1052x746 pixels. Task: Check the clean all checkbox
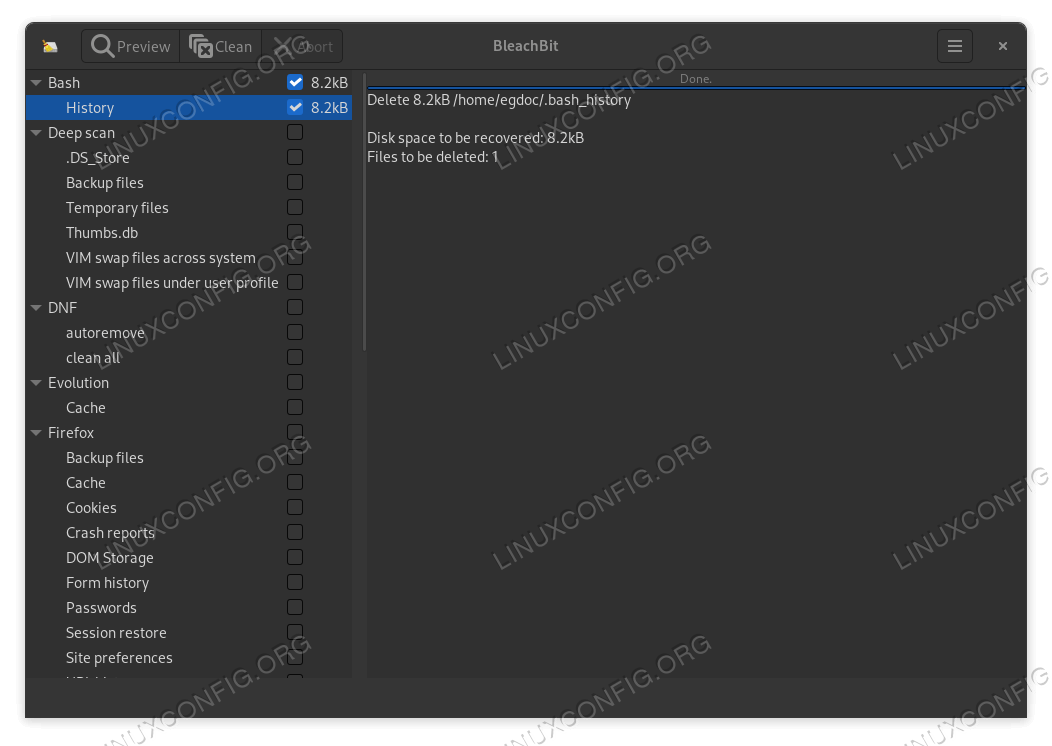pos(295,358)
